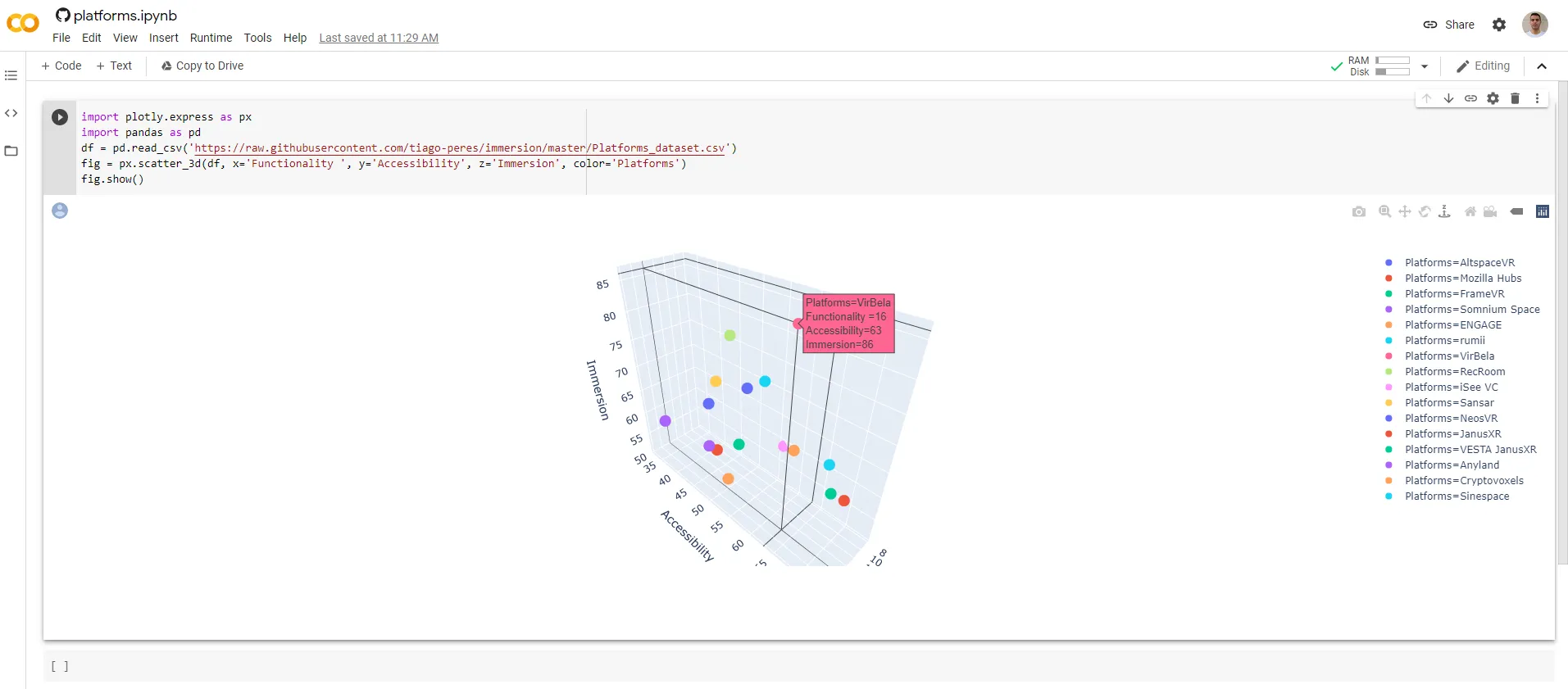Open the code snippets panel

click(11, 113)
